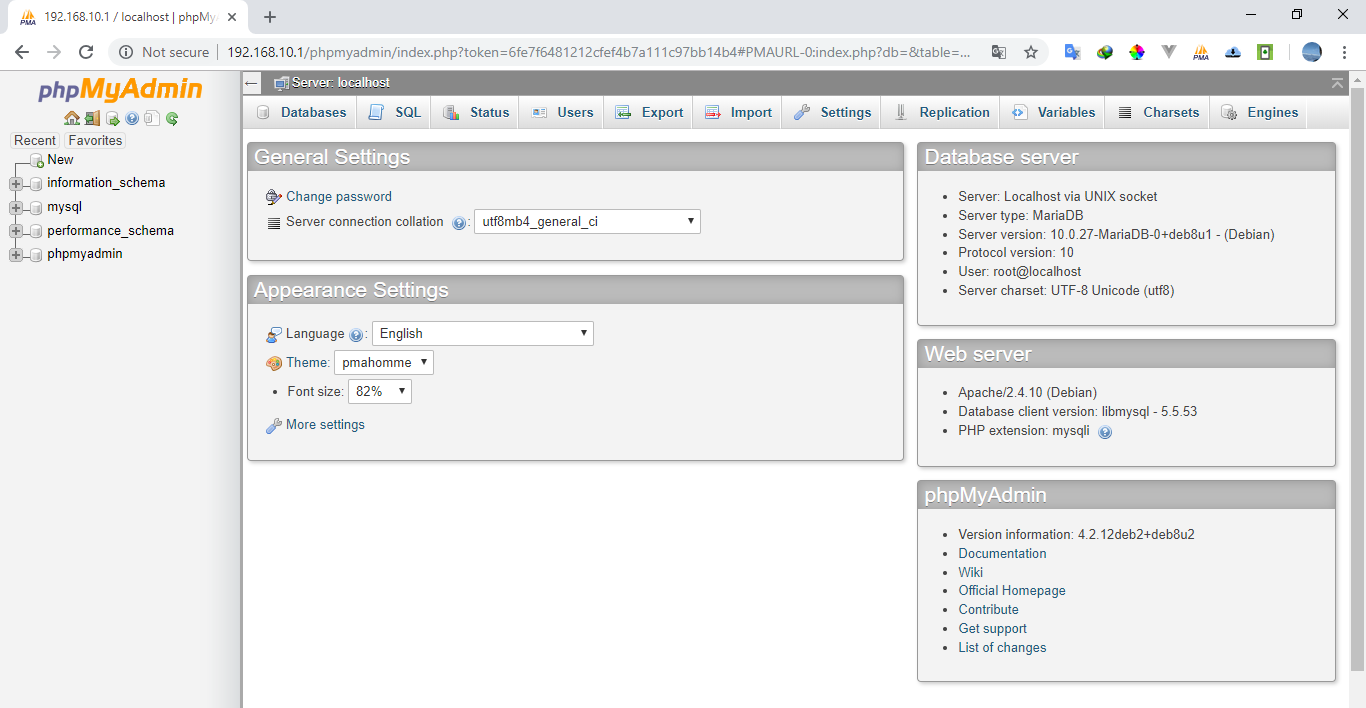1366x708 pixels.
Task: Visit the Official Homepage link
Action: (x=1012, y=591)
